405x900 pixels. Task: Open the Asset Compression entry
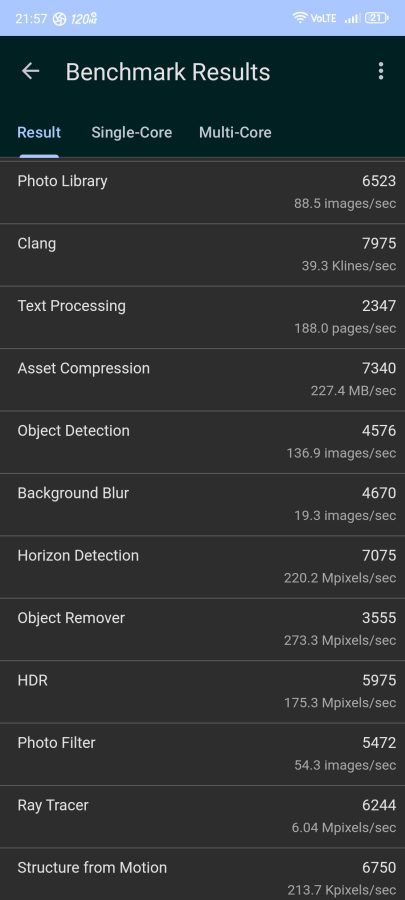(202, 379)
